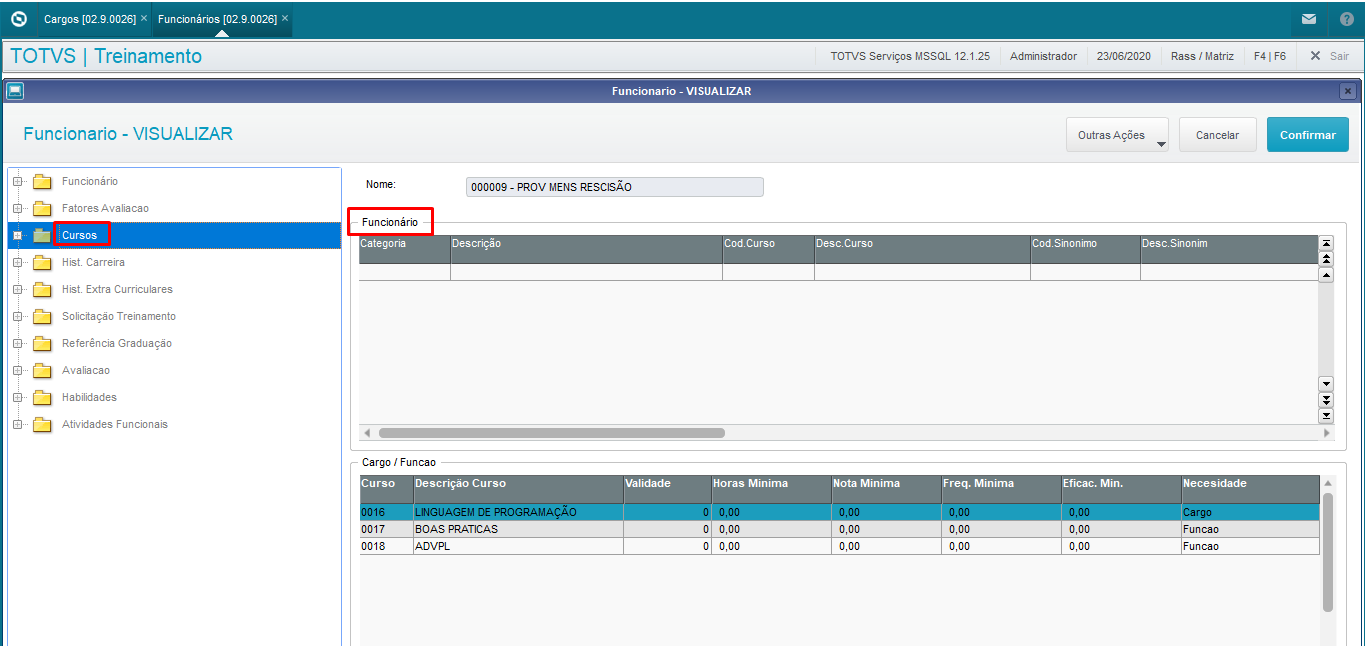Open the mail envelope icon
Screen dimensions: 1365x646
pos(1308,19)
